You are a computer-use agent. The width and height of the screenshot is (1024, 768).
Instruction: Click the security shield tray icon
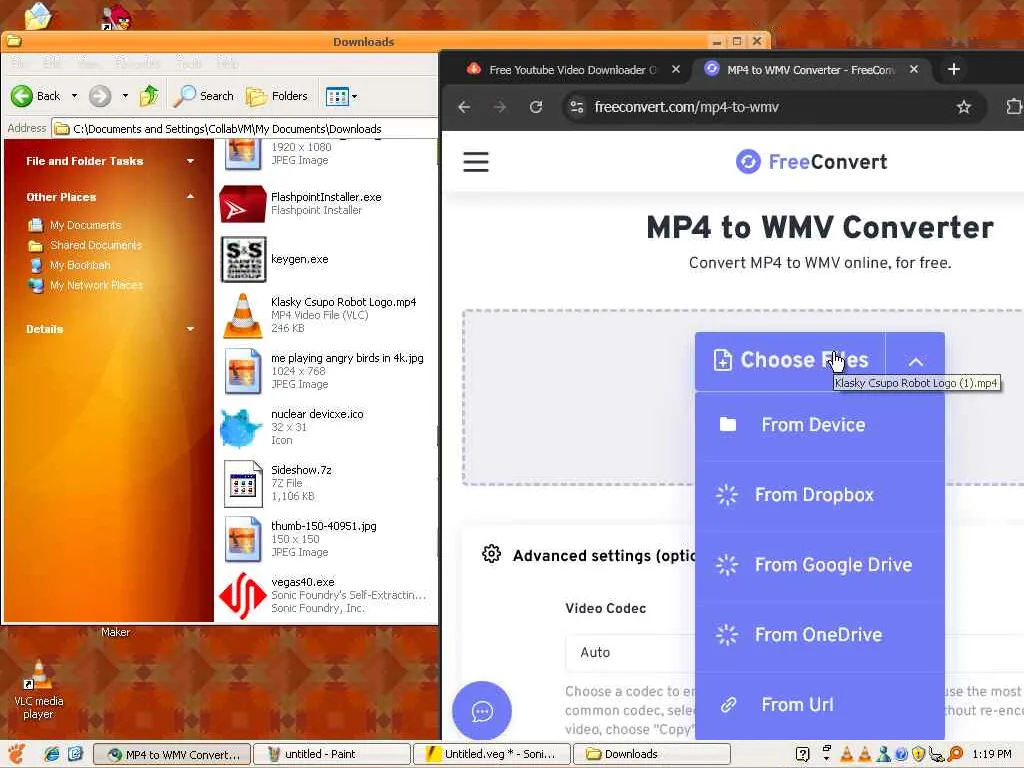point(918,754)
